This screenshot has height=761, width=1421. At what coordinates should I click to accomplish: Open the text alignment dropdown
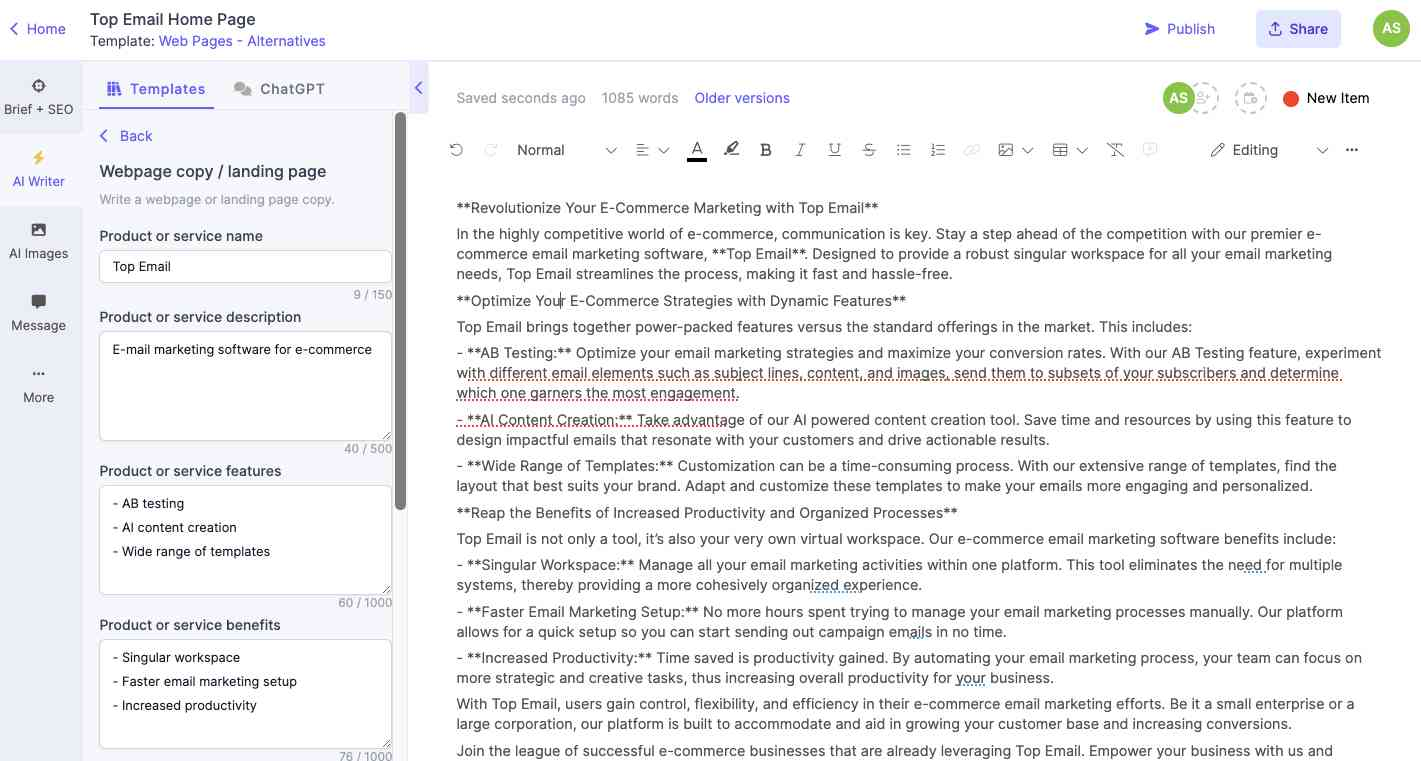click(651, 149)
